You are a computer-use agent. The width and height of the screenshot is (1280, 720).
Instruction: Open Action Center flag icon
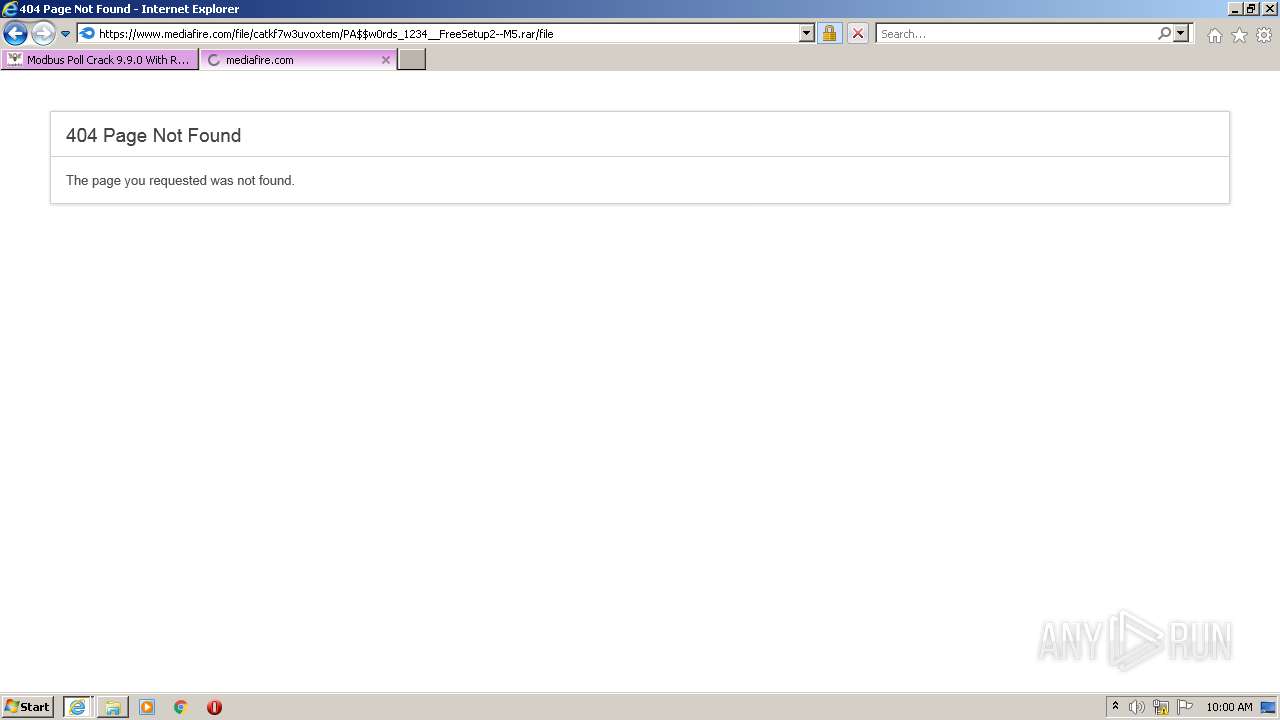[x=1185, y=707]
